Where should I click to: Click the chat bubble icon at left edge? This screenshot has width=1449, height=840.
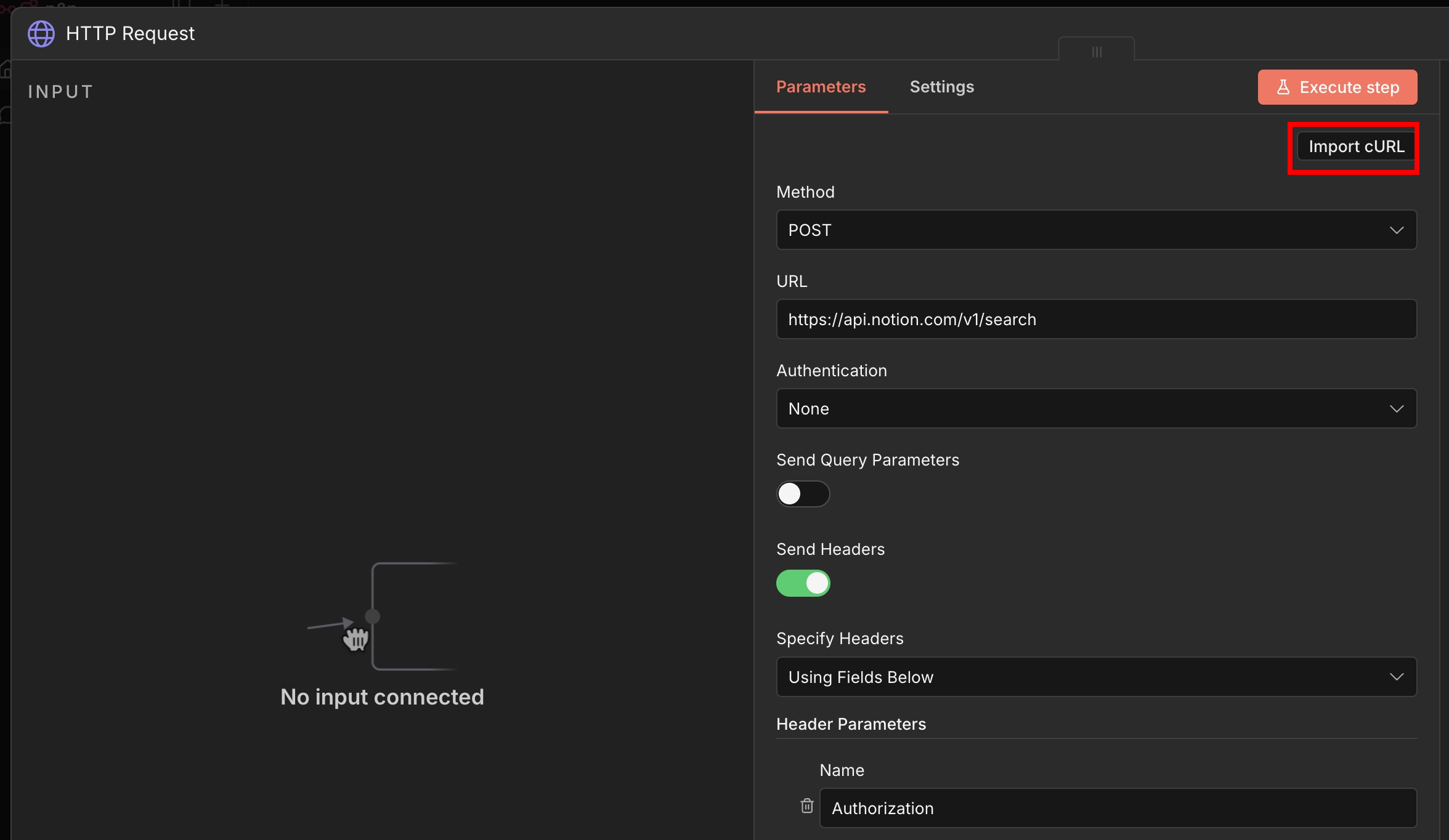[6, 115]
